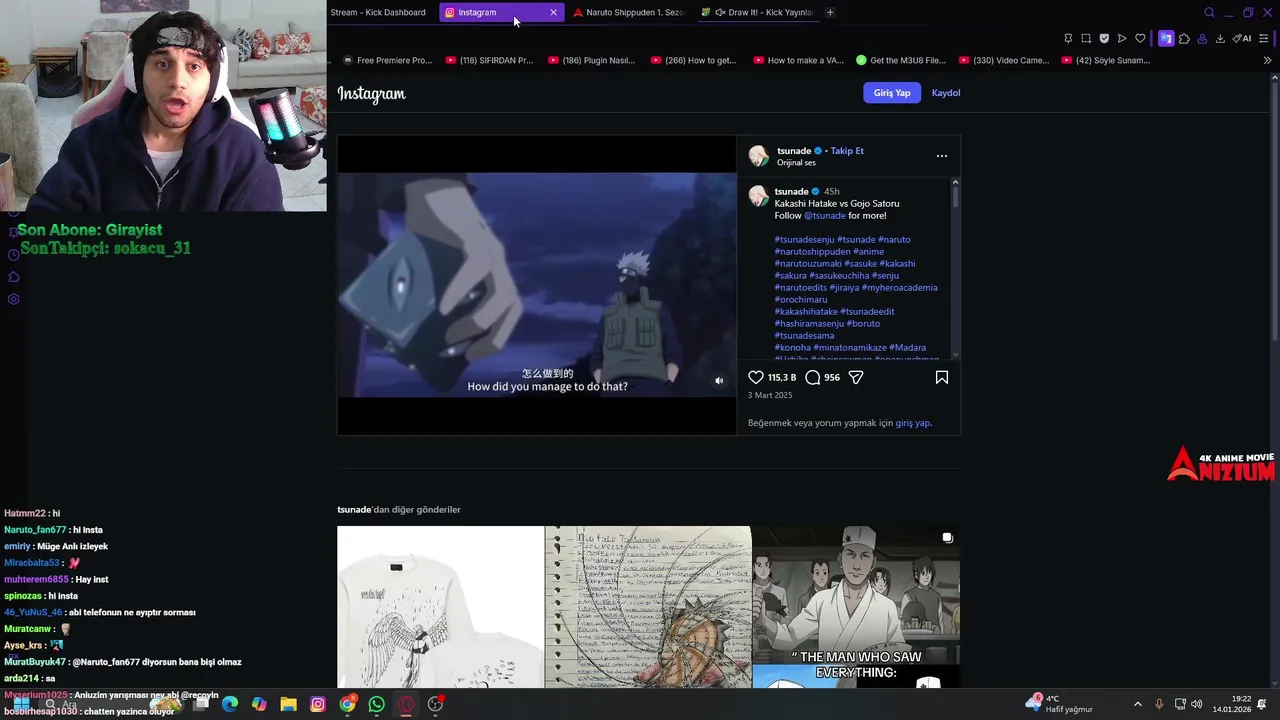Switch to Naruto Shippuden 1. Sezon tab

pyautogui.click(x=629, y=13)
